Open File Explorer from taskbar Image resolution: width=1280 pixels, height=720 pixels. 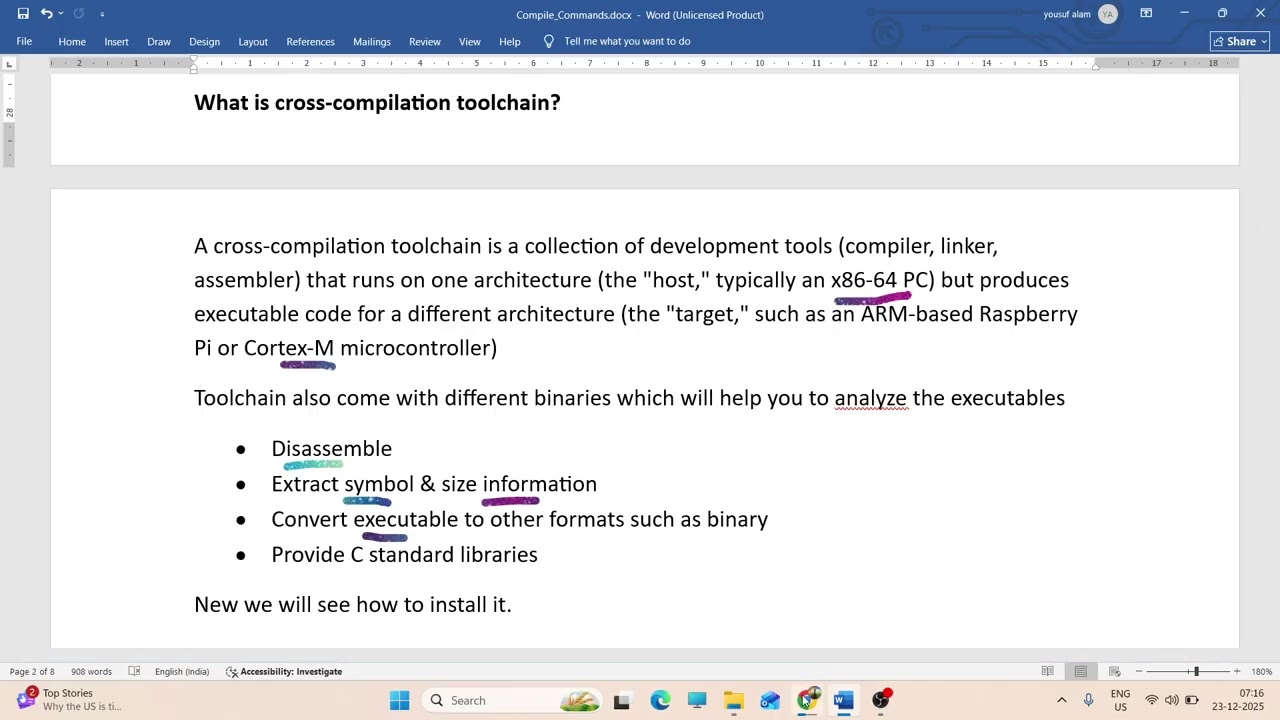point(734,701)
